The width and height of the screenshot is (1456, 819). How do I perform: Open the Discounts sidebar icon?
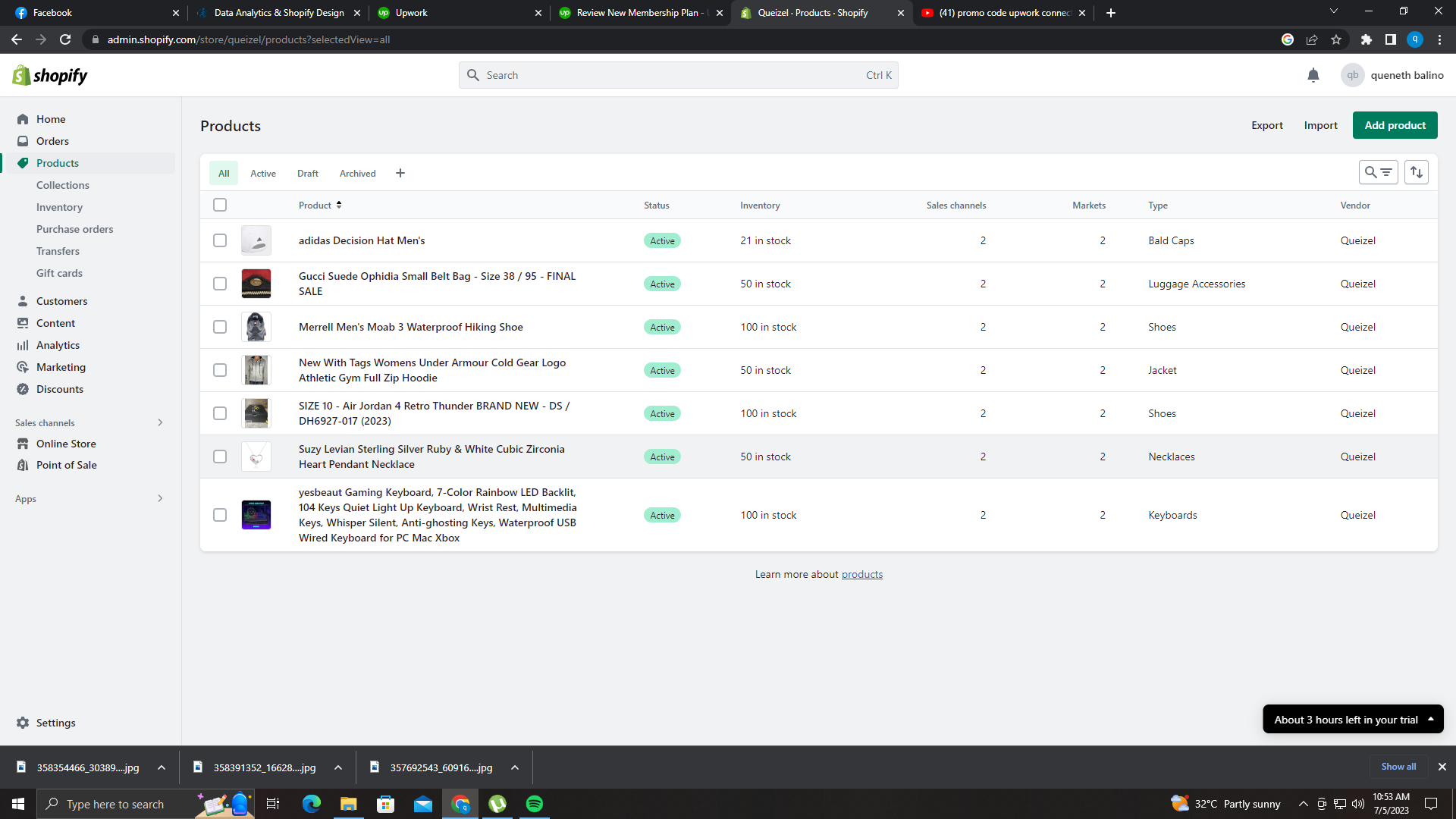(23, 389)
